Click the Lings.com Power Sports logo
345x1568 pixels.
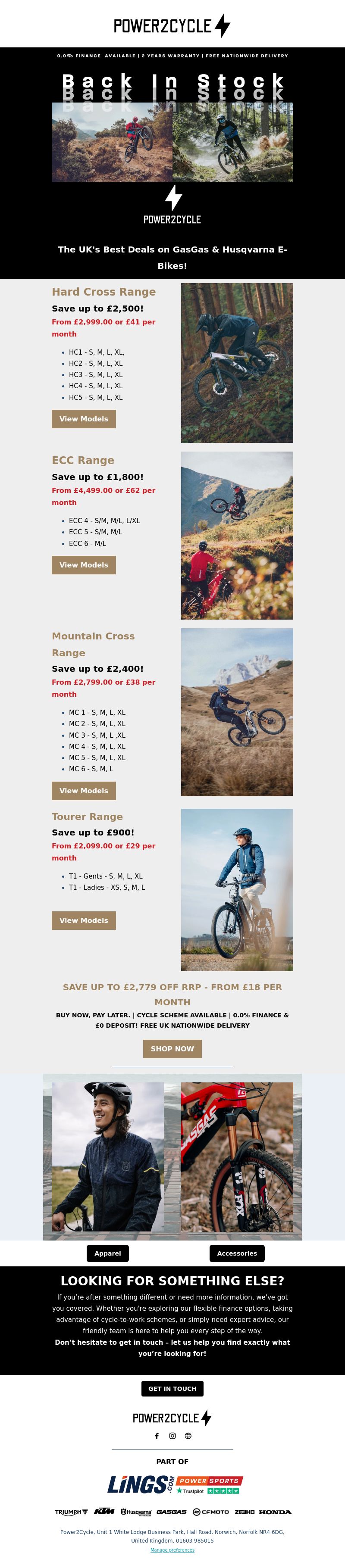coord(176,1484)
